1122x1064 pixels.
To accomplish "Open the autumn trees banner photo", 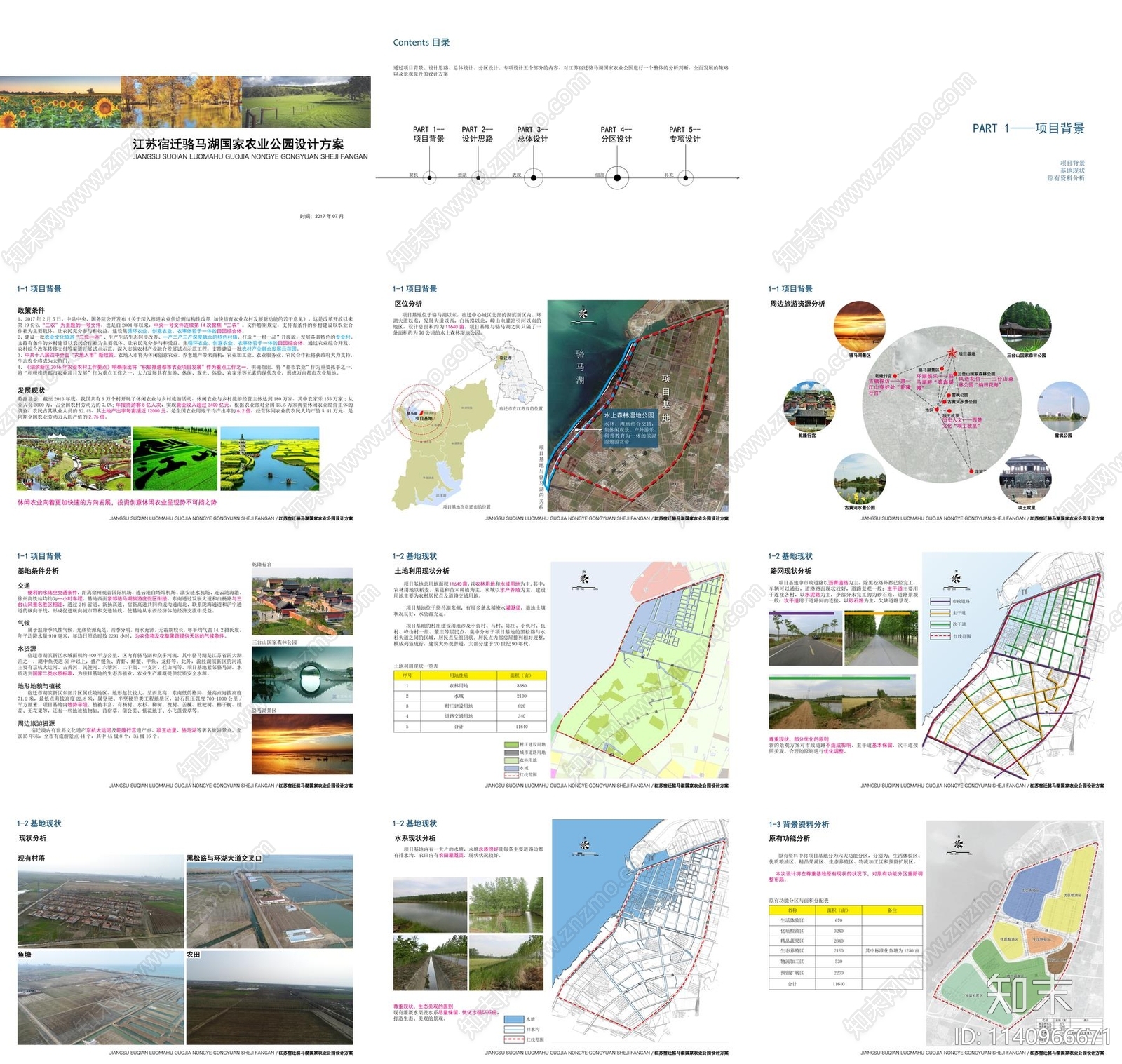I will [182, 102].
